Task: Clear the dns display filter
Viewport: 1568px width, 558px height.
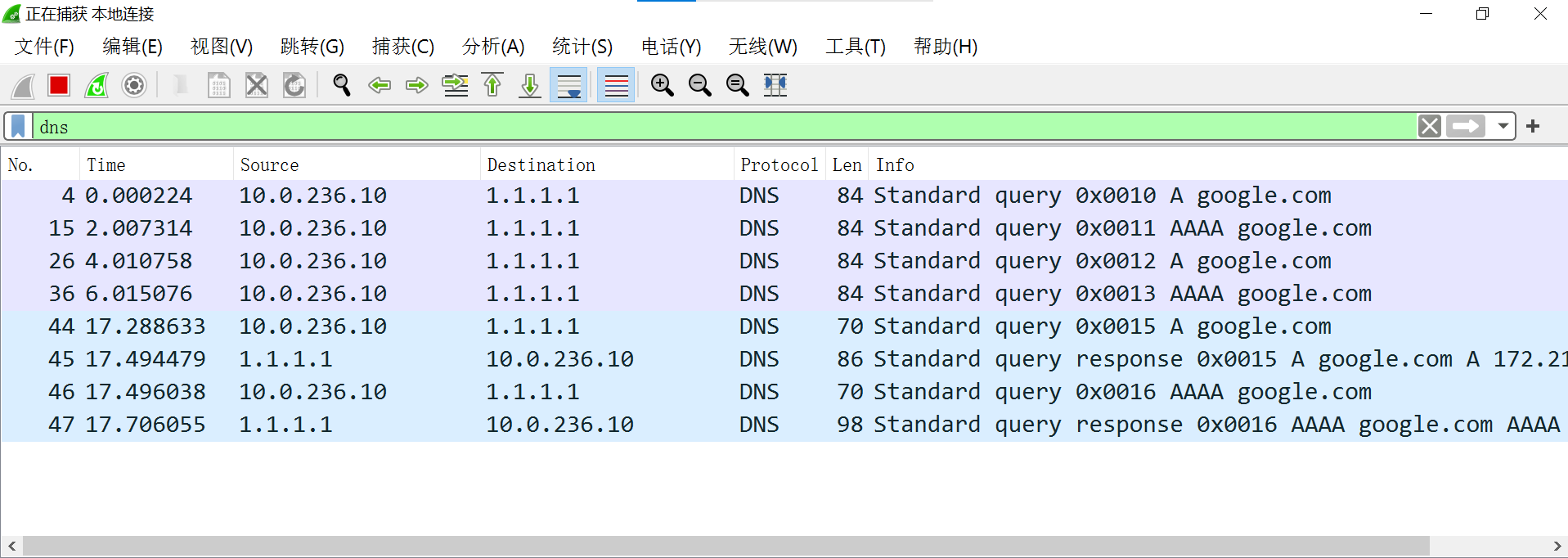Action: click(1430, 126)
